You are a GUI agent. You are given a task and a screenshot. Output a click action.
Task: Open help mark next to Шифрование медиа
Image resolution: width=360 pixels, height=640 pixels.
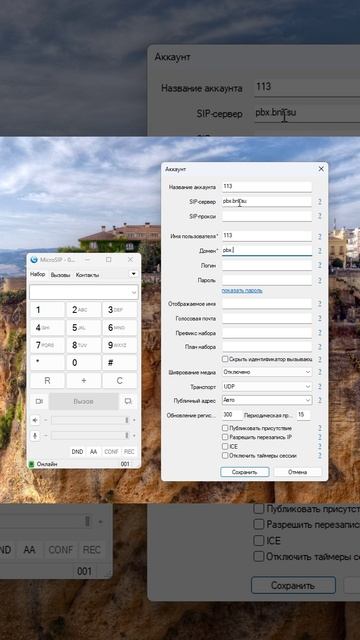[x=320, y=372]
